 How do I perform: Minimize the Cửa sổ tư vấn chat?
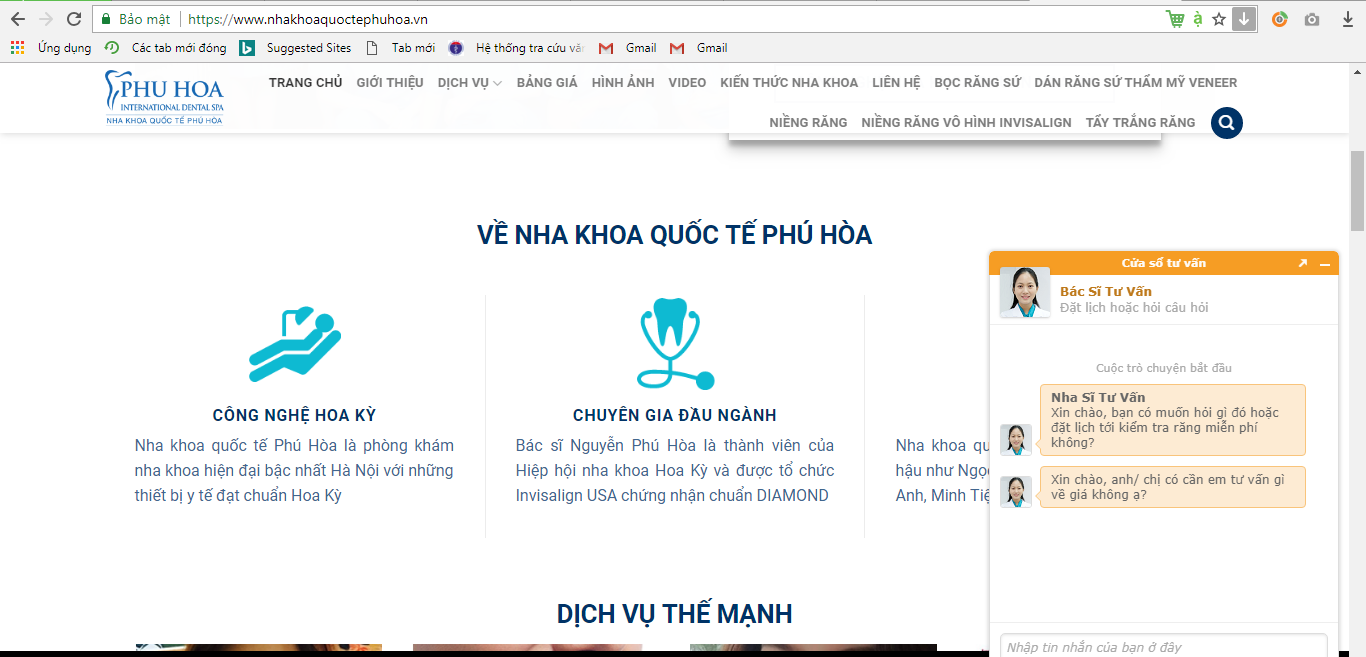[1325, 264]
